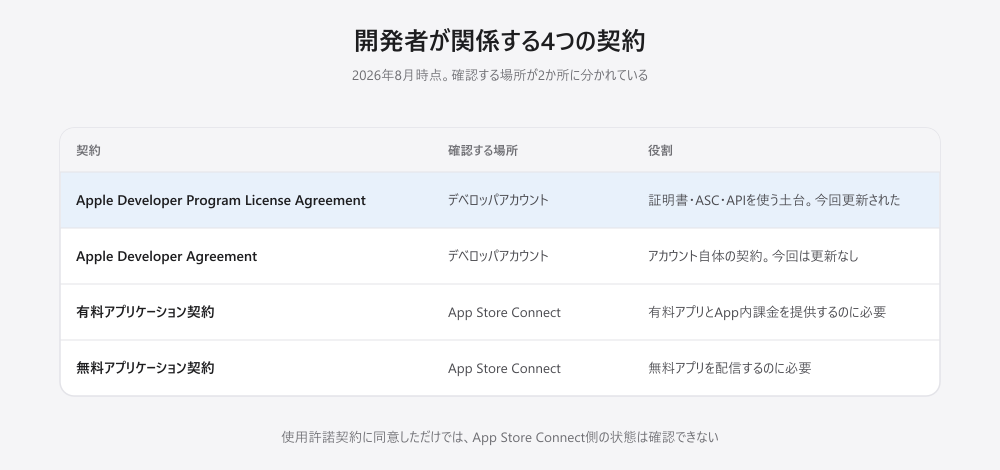The image size is (1000, 470).
Task: Click the 無料アプリを配信するのに必要 cell
Action: 730,369
